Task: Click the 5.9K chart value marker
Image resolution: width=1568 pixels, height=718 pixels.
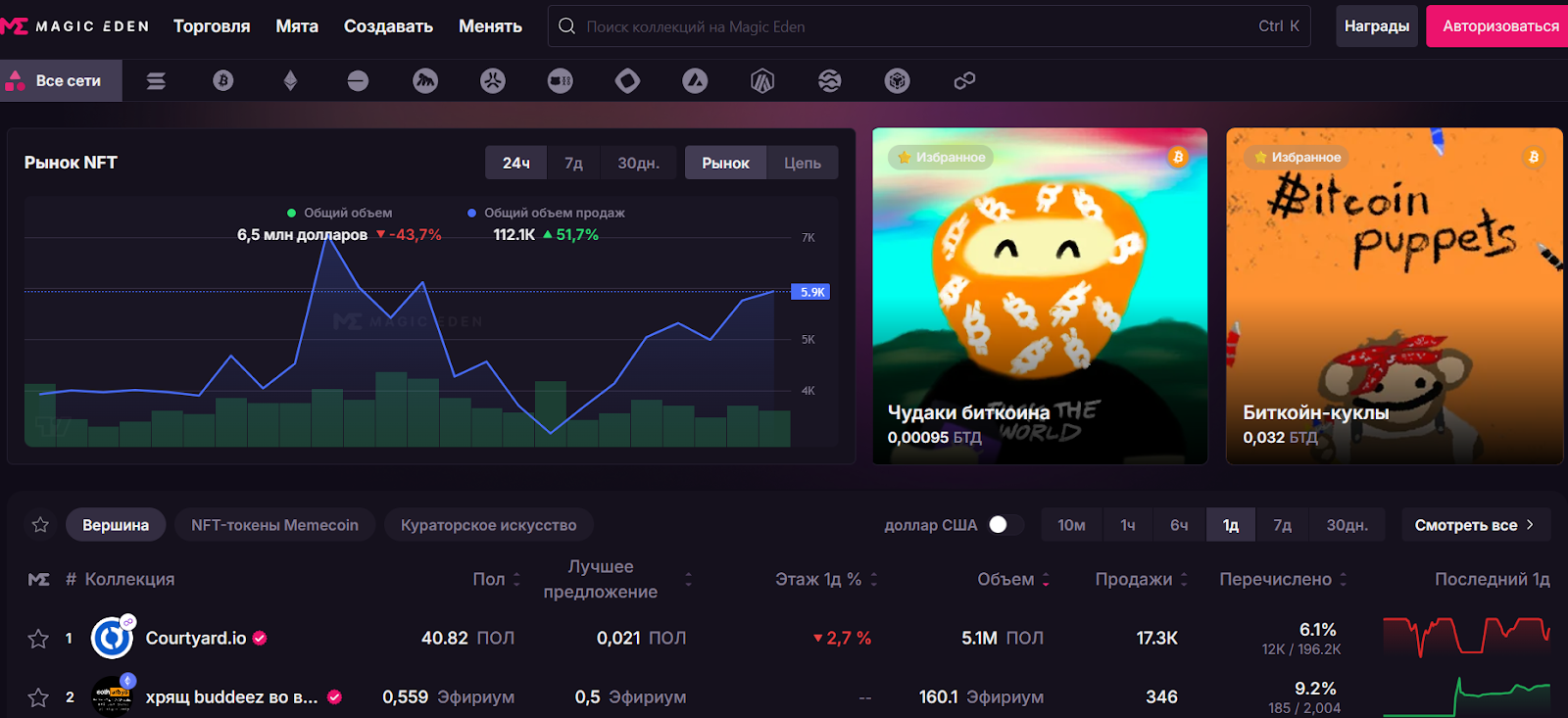Action: 810,292
